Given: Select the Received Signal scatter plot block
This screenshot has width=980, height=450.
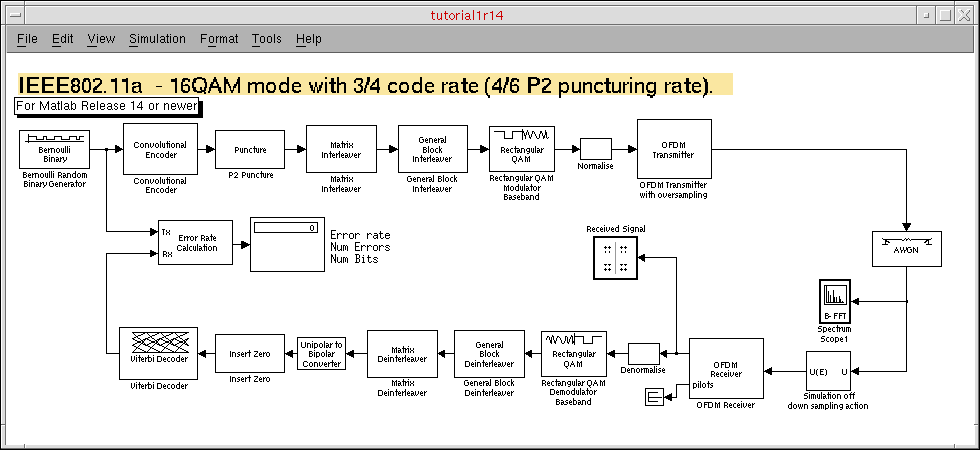Looking at the screenshot, I should click(x=616, y=258).
